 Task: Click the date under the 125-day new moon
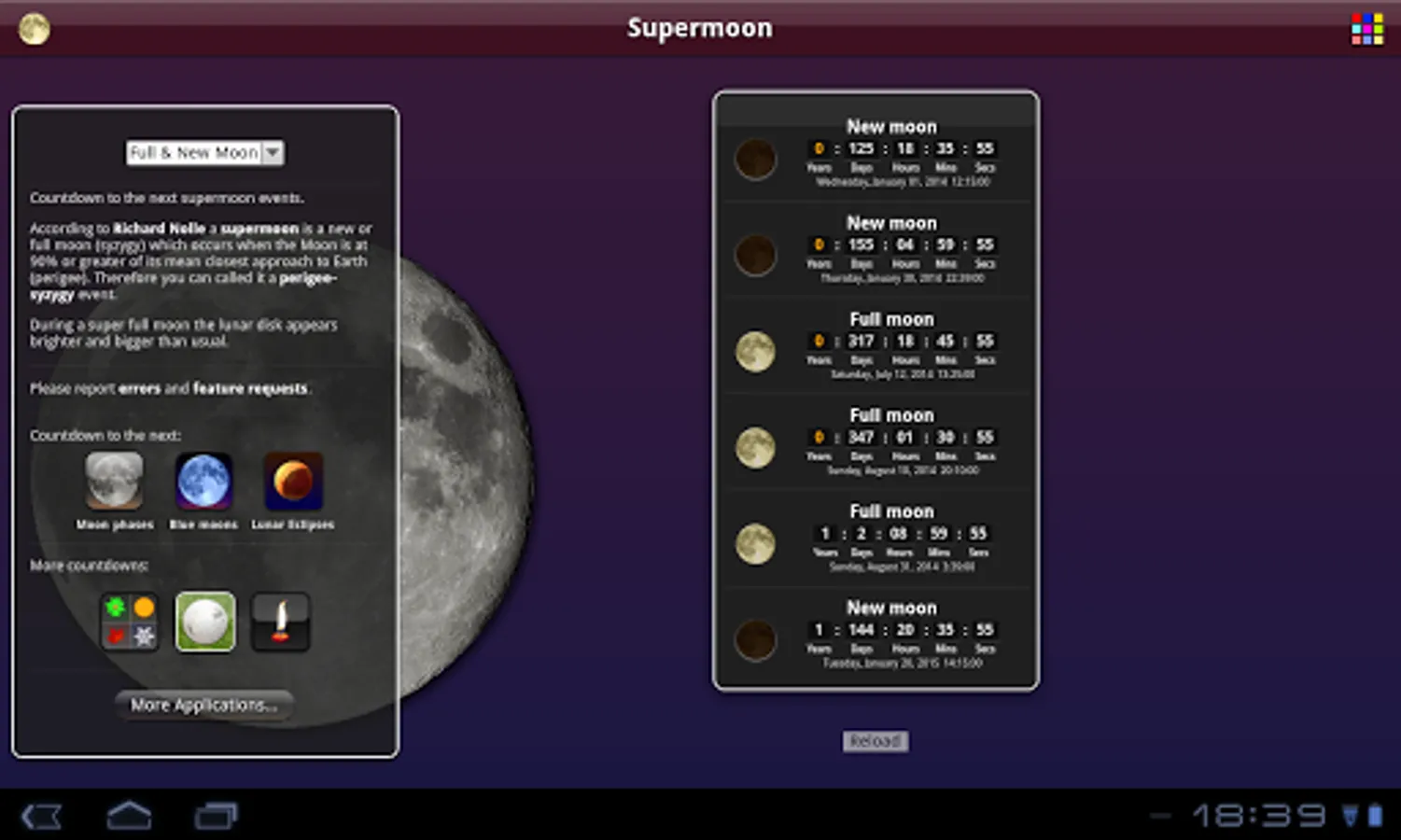(x=903, y=182)
